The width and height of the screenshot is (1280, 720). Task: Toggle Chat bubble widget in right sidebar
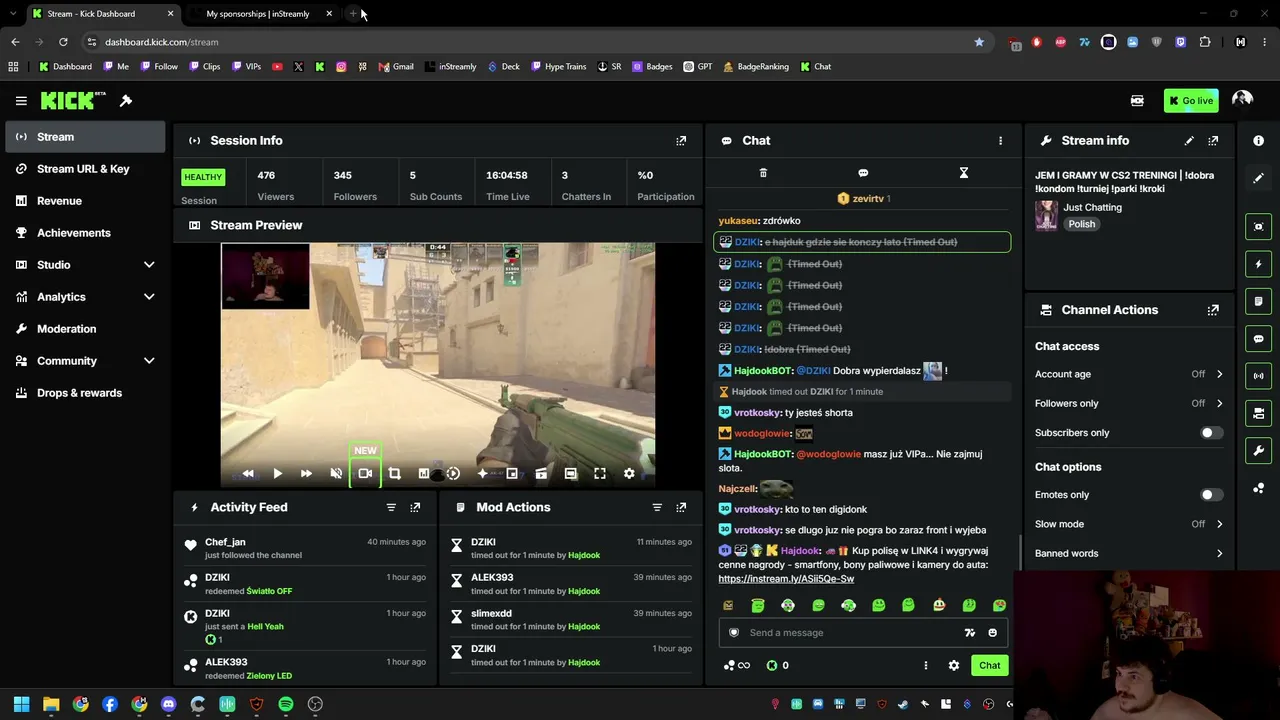coord(1258,339)
